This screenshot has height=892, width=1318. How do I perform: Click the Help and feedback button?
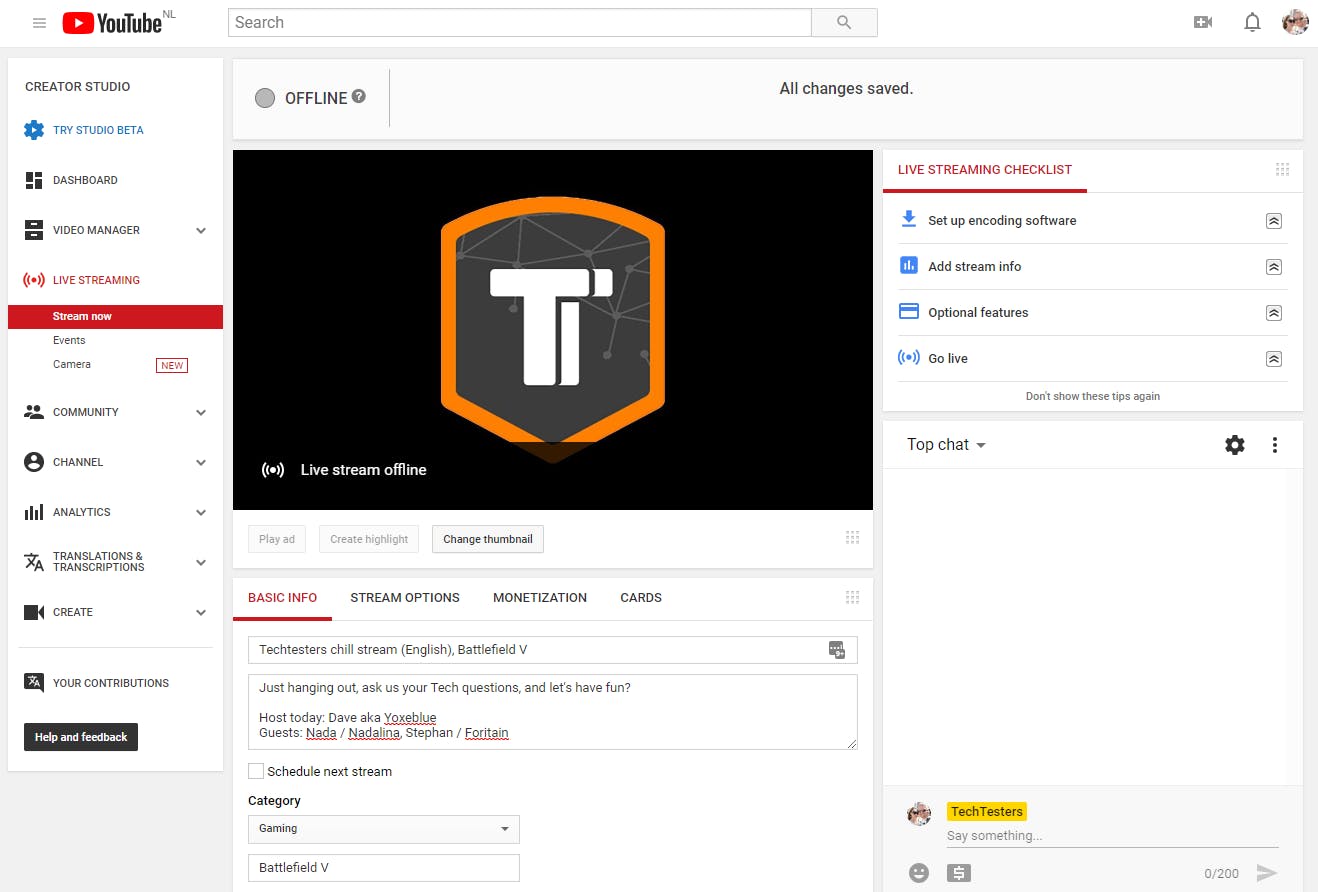coord(81,737)
